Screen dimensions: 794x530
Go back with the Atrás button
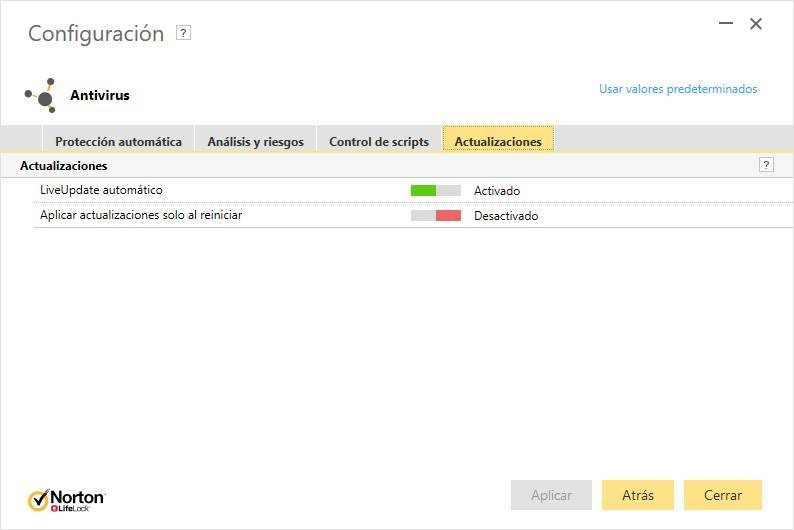[x=638, y=495]
